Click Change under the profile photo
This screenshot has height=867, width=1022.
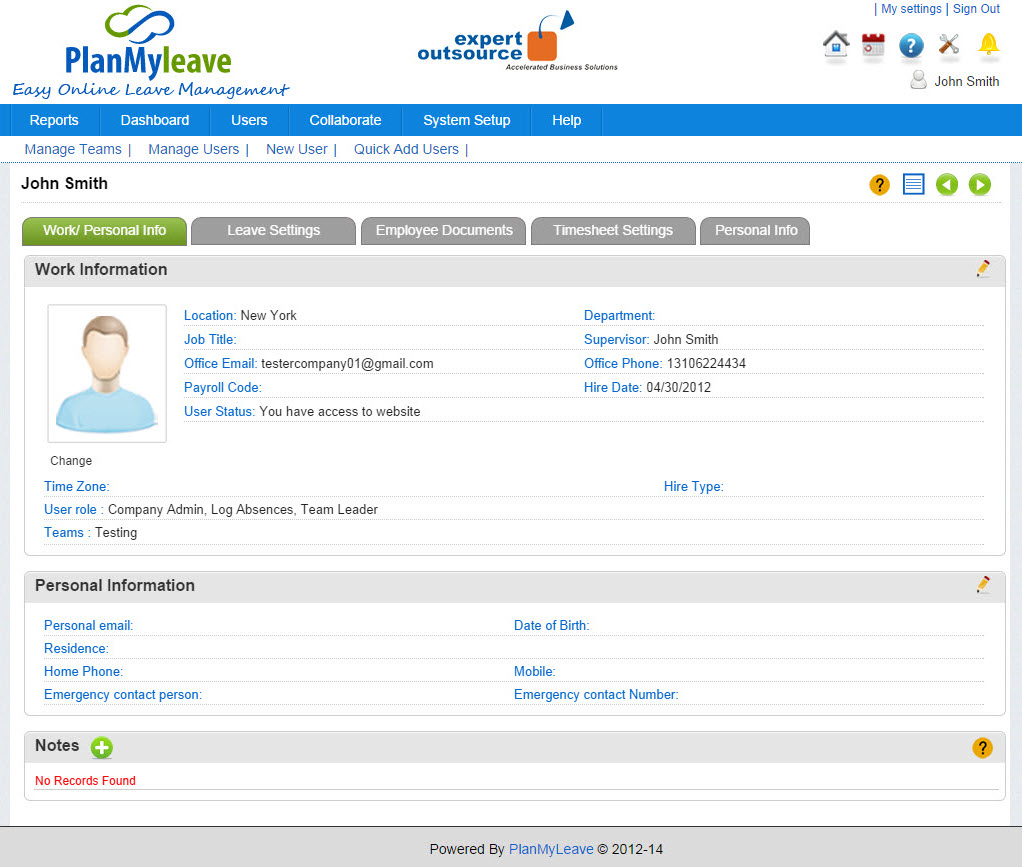[71, 461]
